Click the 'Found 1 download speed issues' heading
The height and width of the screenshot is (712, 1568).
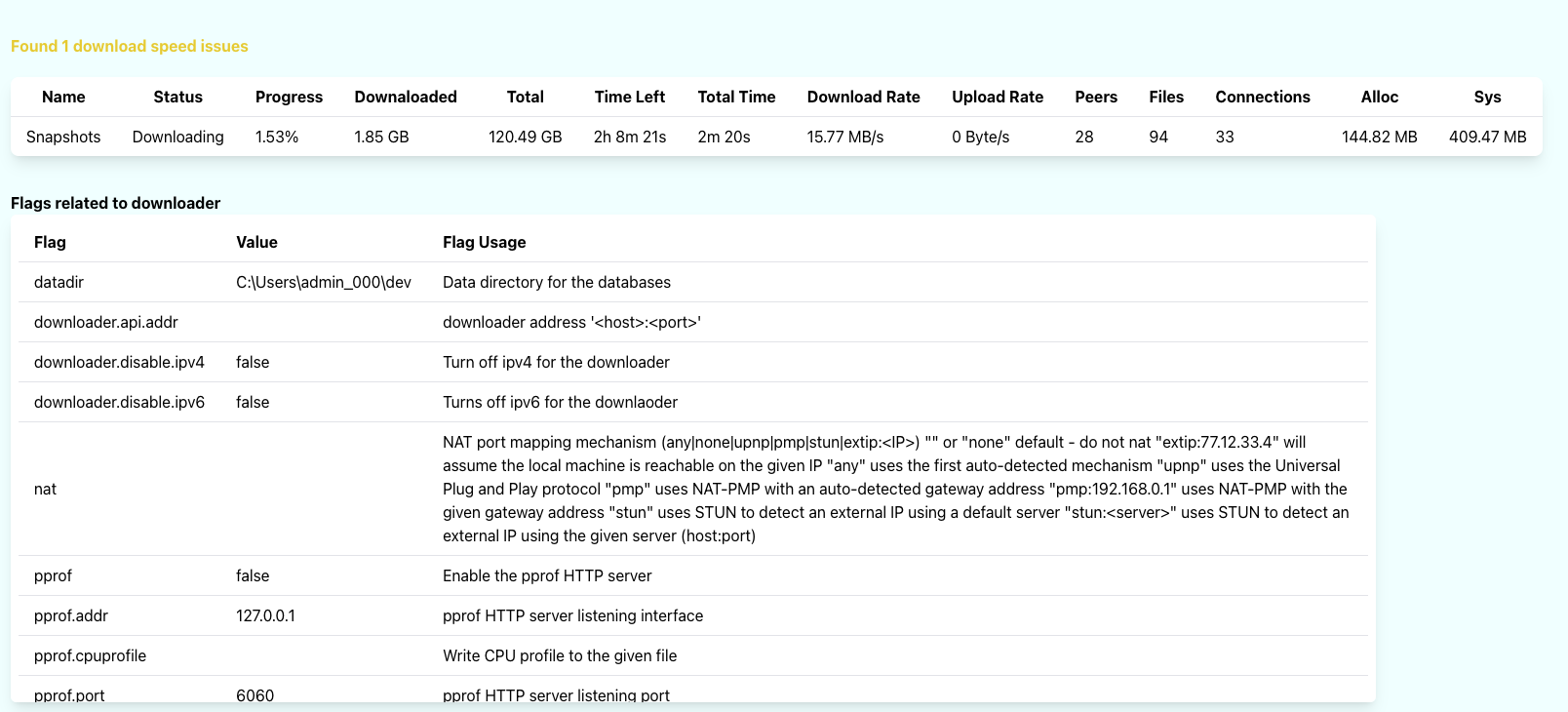click(130, 46)
